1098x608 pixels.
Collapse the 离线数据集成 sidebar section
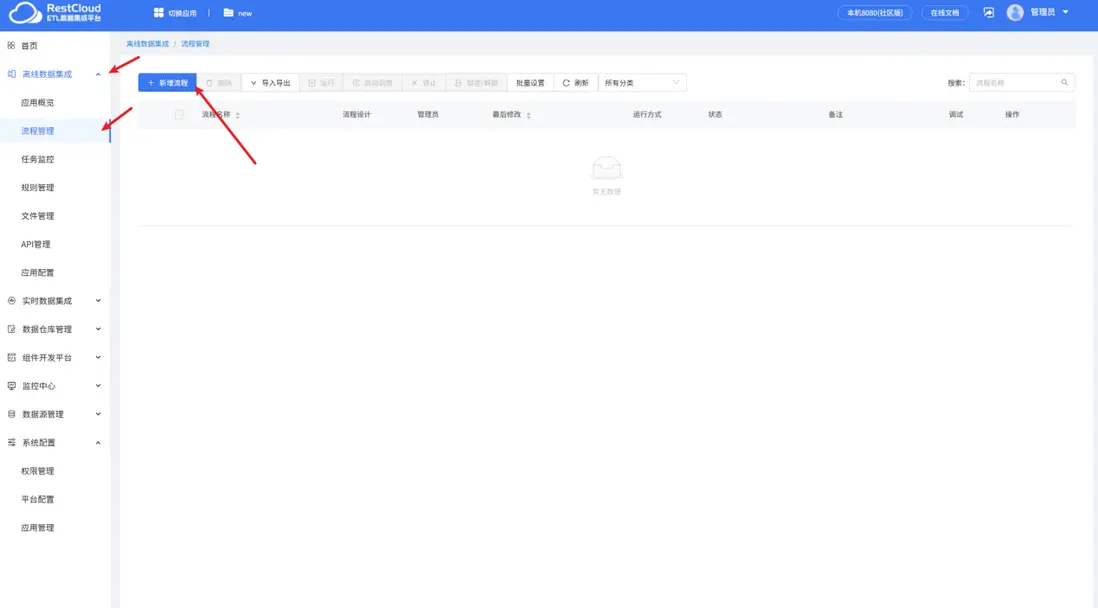pyautogui.click(x=97, y=74)
